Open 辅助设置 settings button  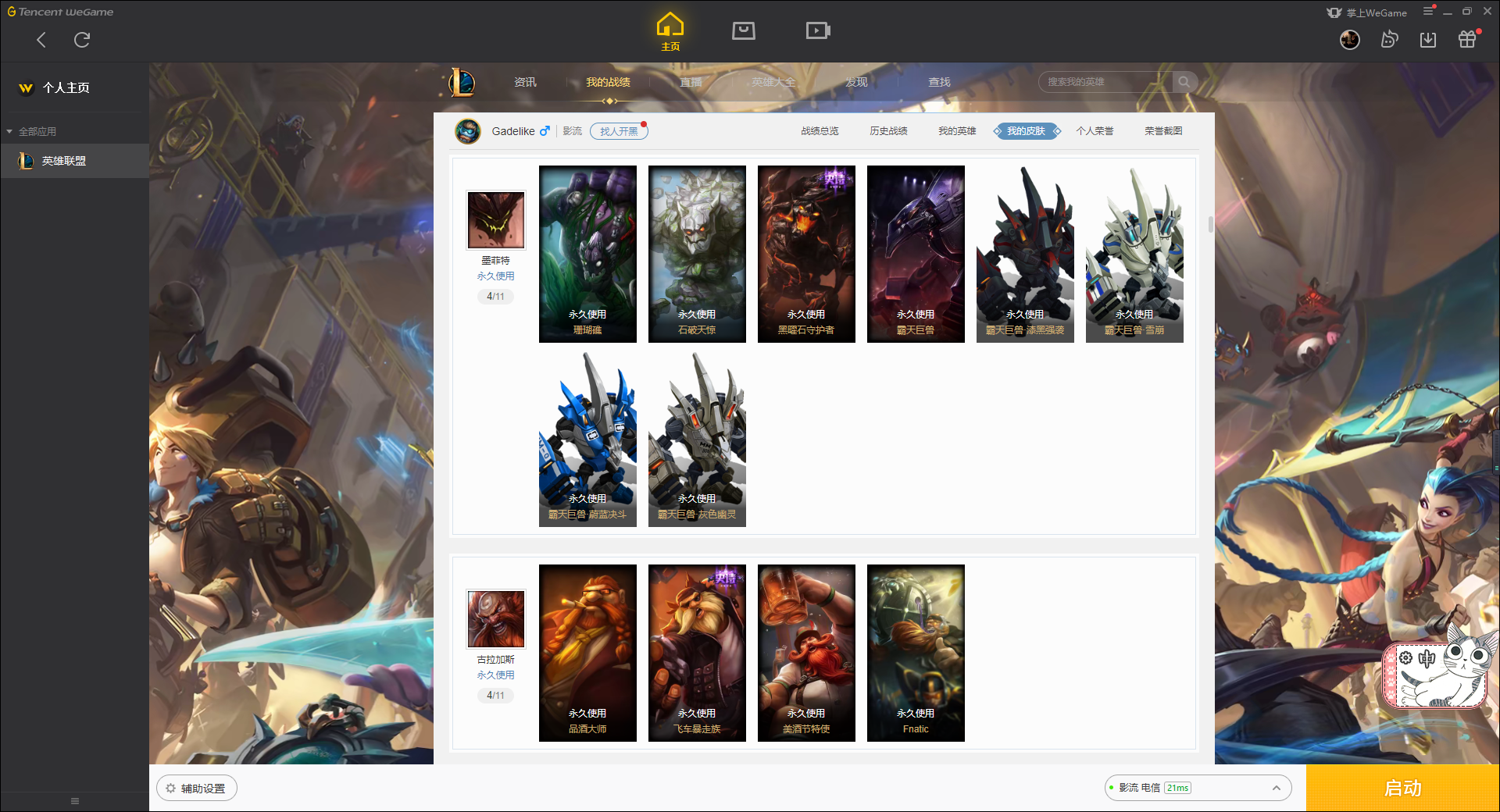[196, 789]
